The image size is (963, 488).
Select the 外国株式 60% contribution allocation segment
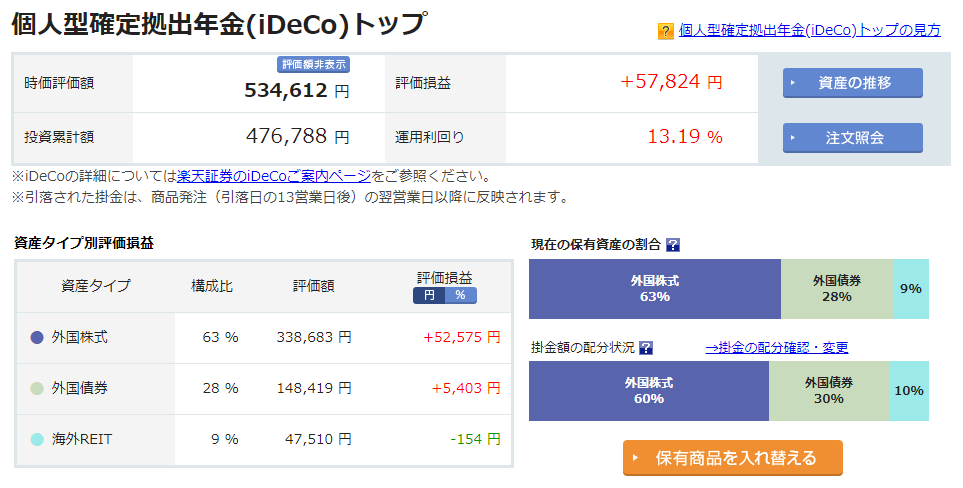(x=648, y=391)
